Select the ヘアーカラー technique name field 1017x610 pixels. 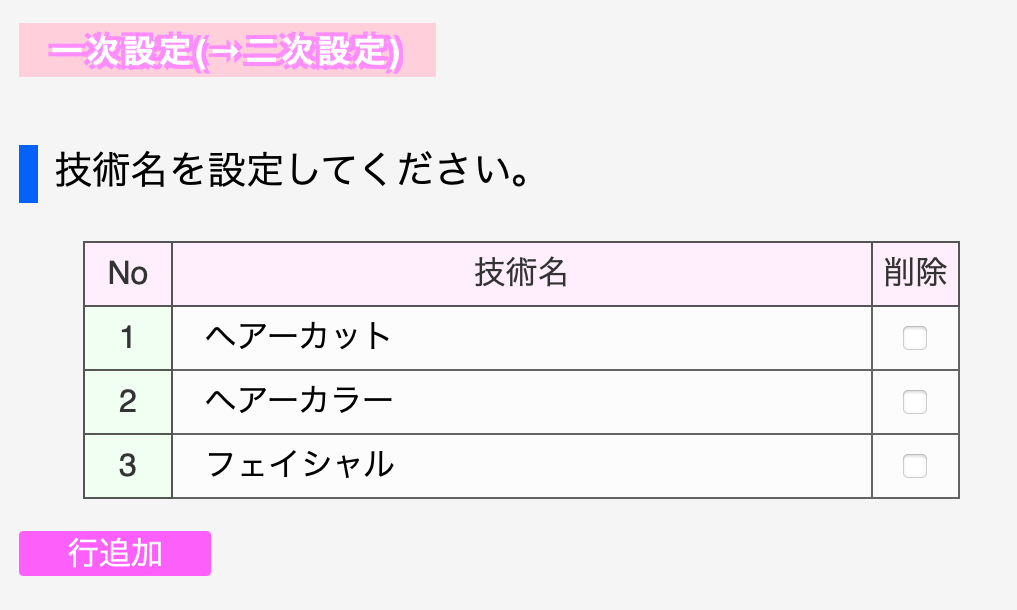click(520, 402)
